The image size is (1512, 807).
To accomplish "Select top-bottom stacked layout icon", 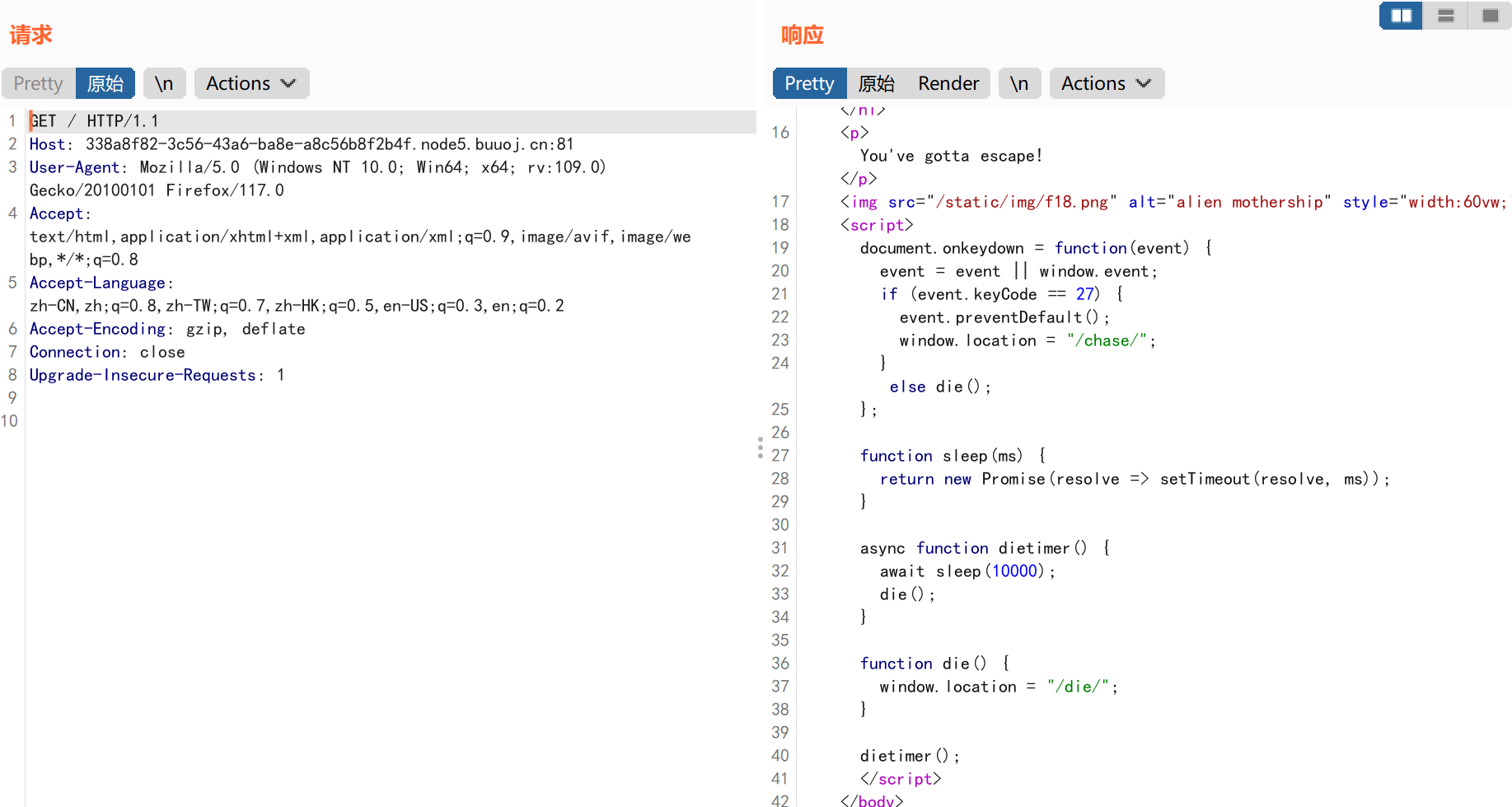I will [x=1445, y=16].
